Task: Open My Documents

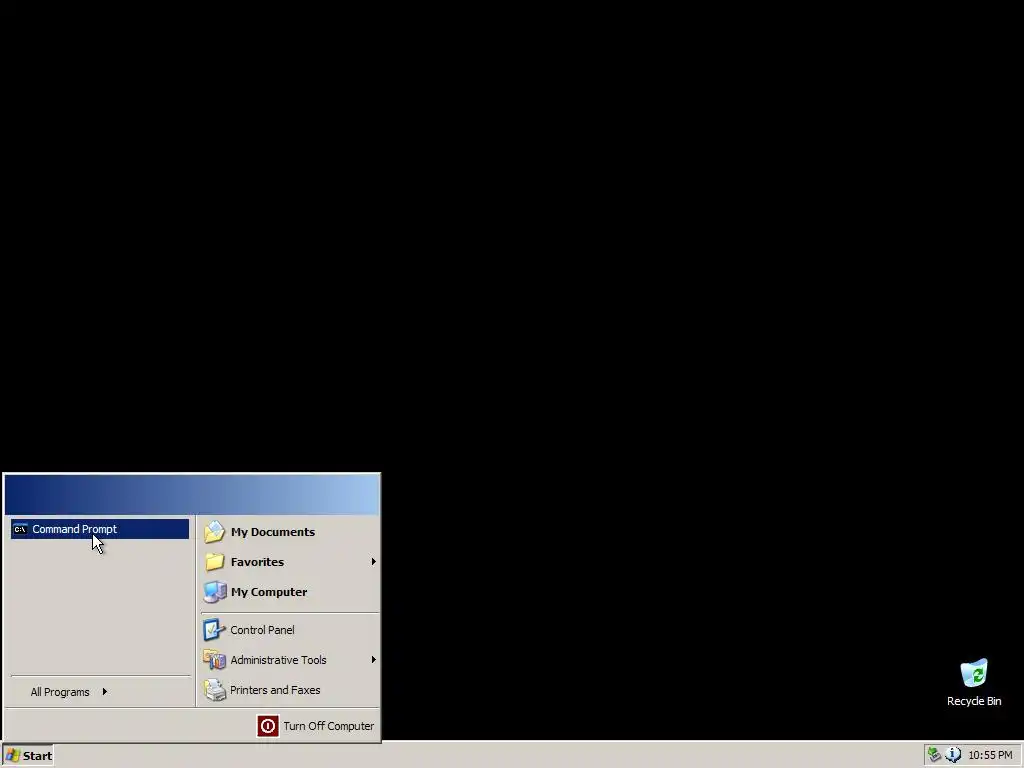Action: coord(290,532)
